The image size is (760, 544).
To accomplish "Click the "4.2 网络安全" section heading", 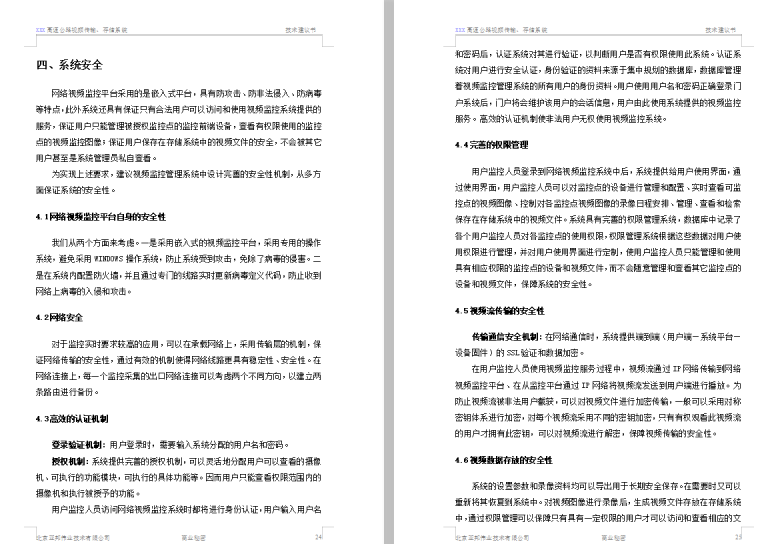I will [x=59, y=317].
